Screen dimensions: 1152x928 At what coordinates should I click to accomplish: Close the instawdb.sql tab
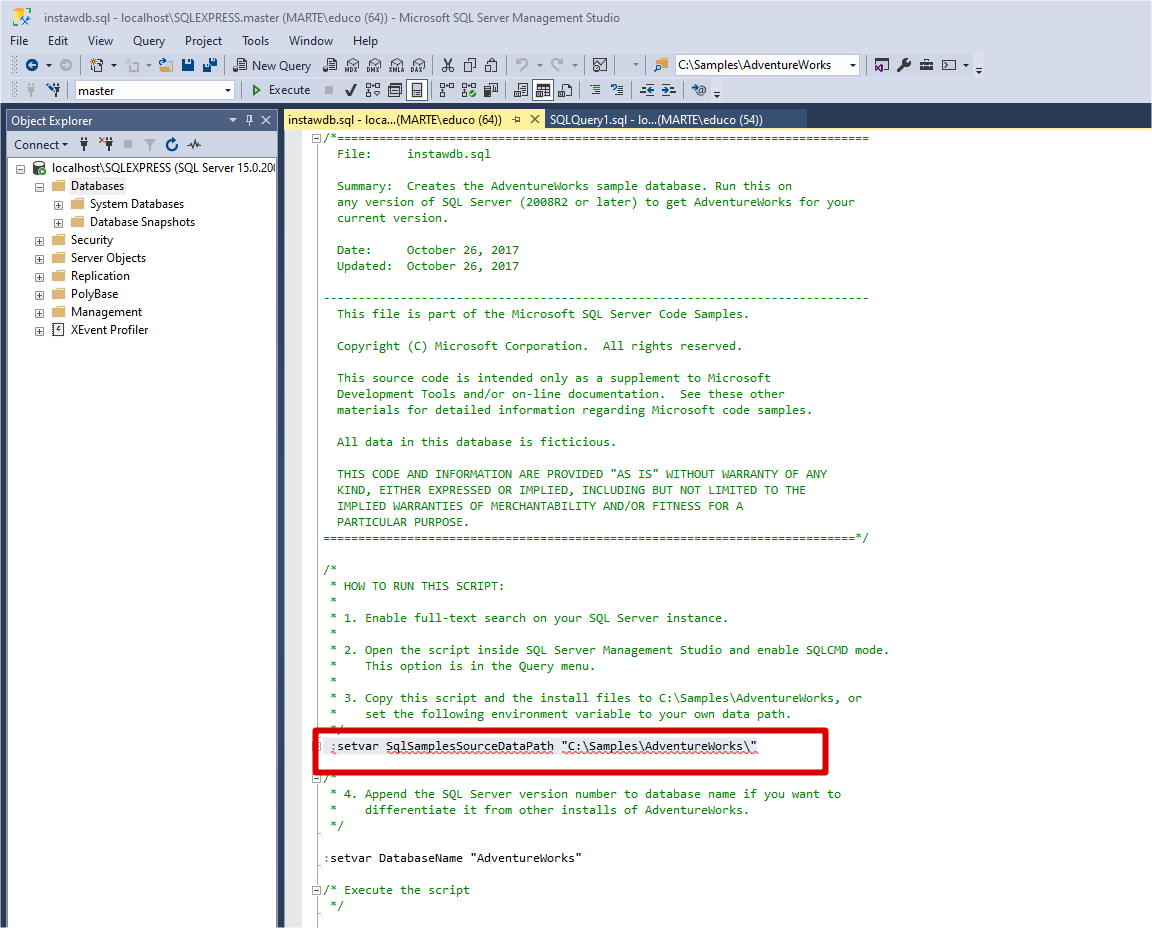tap(535, 119)
